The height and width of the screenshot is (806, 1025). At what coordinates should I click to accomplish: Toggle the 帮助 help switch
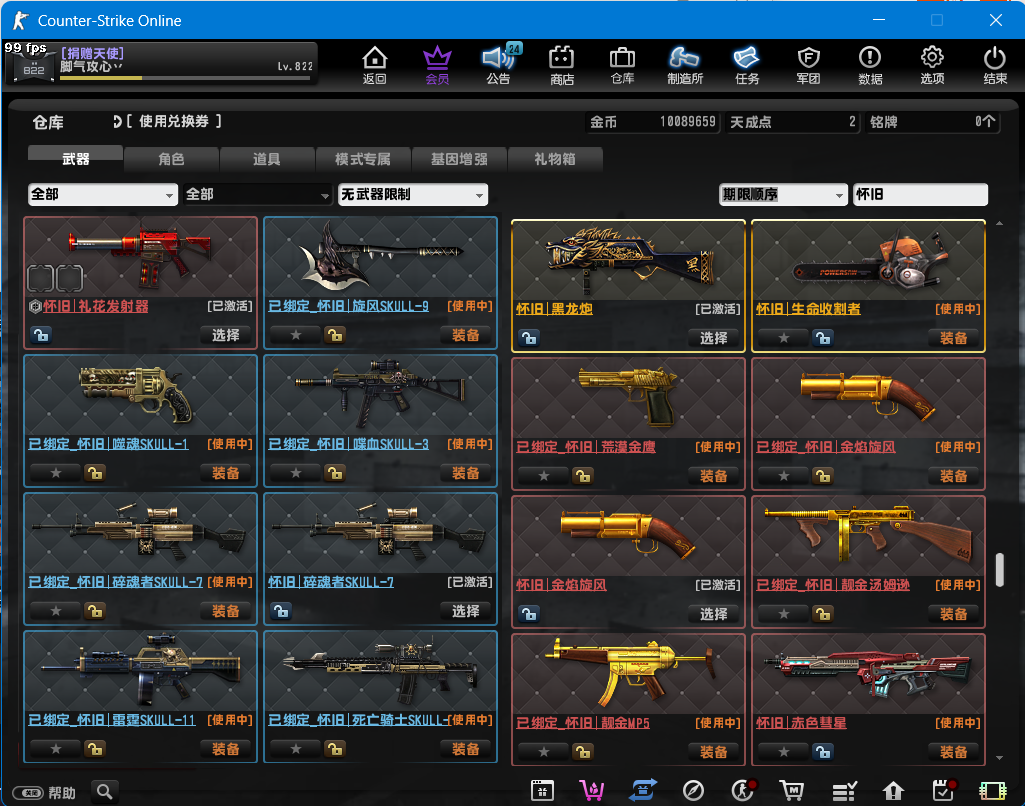[x=28, y=793]
